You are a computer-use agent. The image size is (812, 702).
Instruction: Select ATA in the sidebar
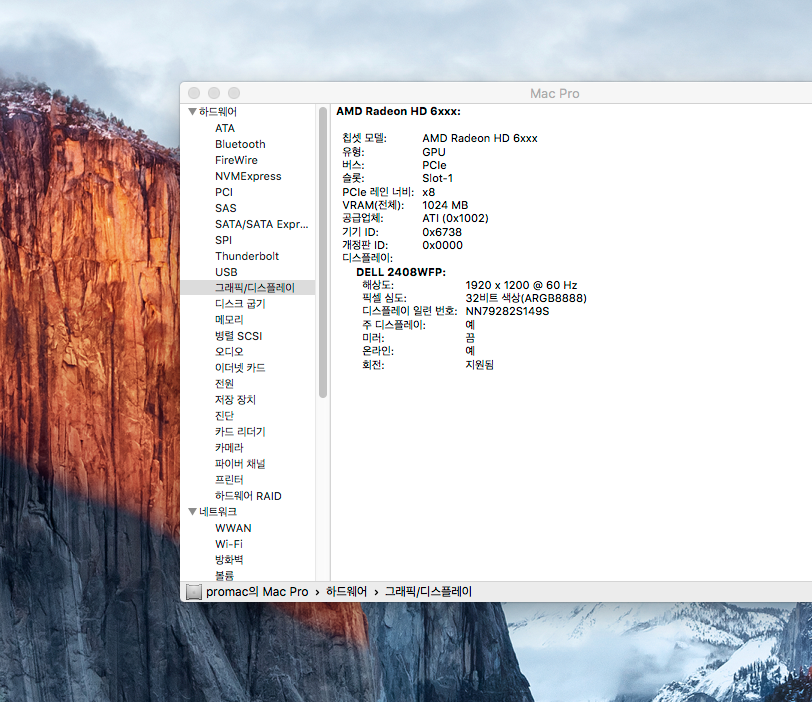click(225, 128)
